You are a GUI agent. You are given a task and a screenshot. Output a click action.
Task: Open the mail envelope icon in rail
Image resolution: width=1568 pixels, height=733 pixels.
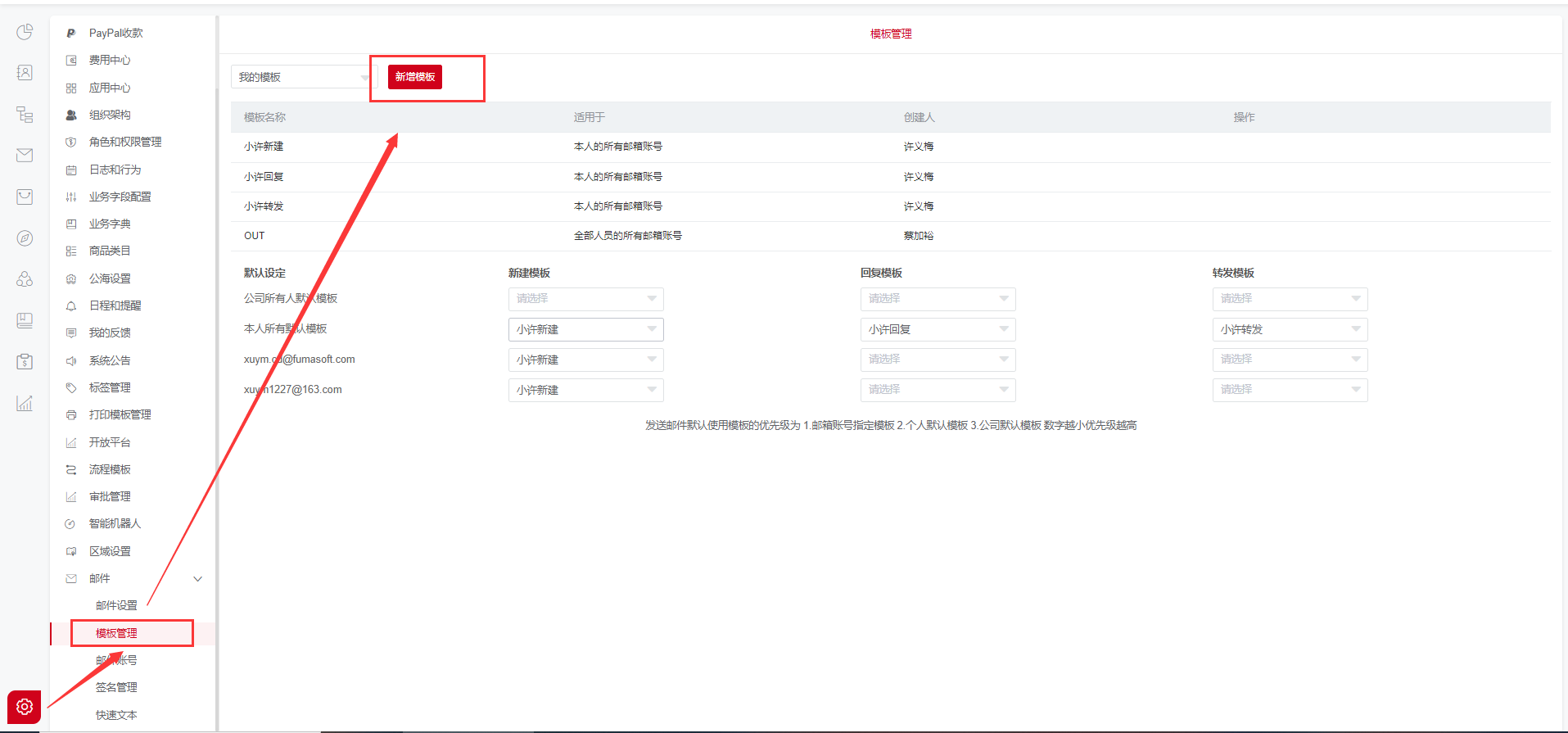pos(25,156)
